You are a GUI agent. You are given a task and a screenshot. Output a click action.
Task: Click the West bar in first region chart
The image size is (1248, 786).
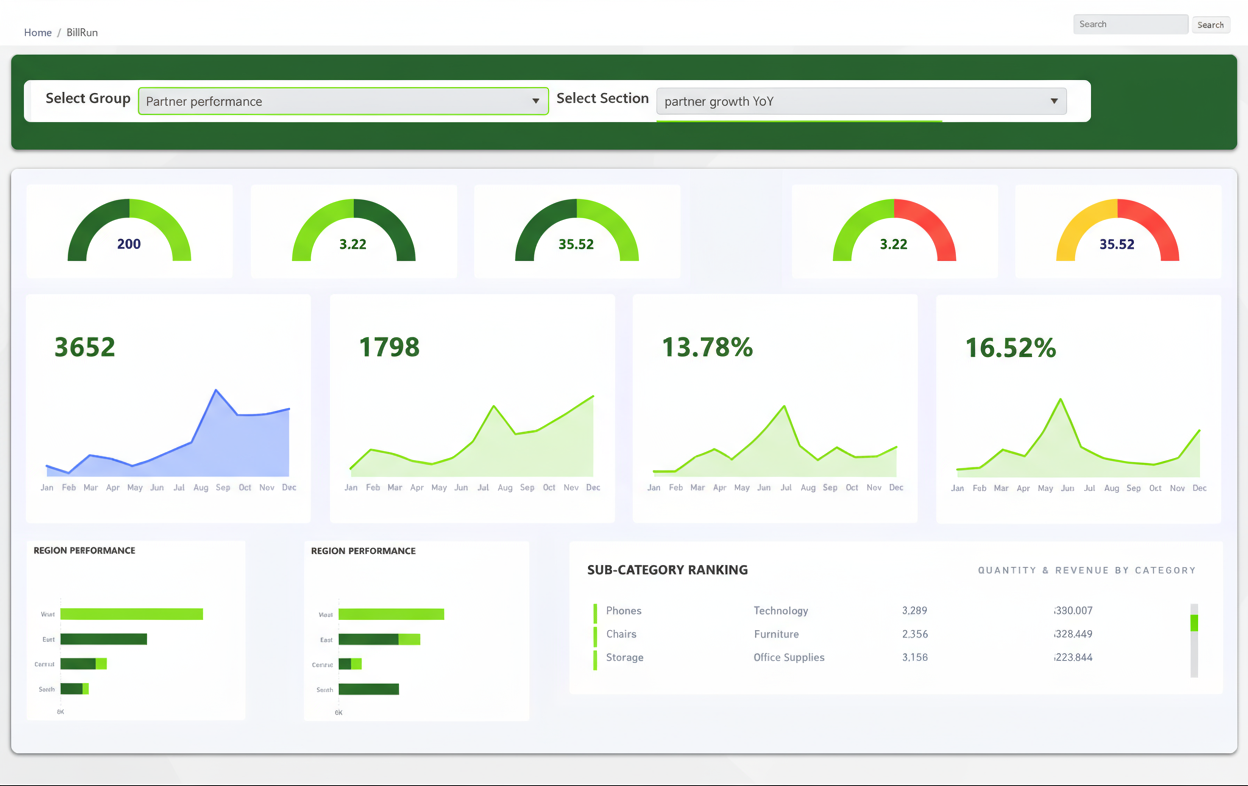[x=131, y=614]
